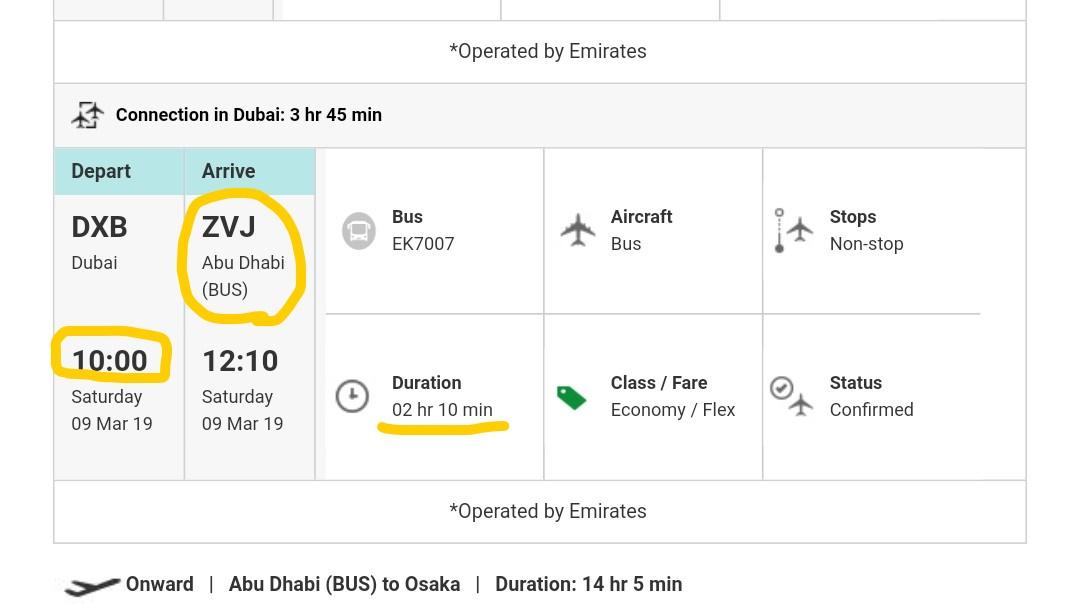This screenshot has width=1079, height=606.
Task: Click the green Class / Fare tag icon
Action: pyautogui.click(x=571, y=397)
